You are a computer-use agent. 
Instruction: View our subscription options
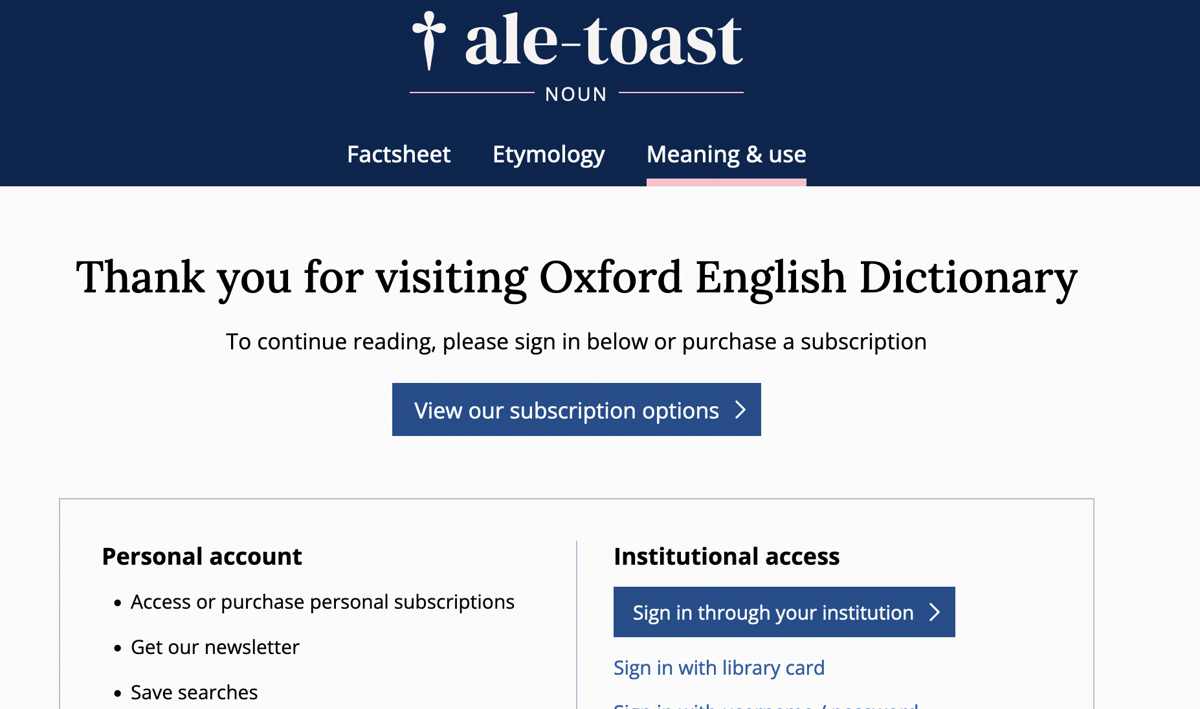tap(566, 410)
